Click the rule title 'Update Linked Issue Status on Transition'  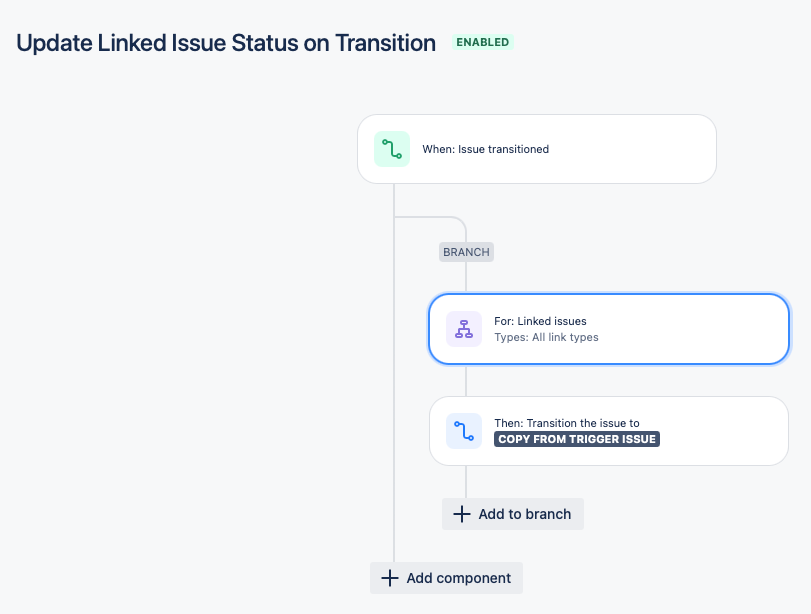click(x=226, y=43)
